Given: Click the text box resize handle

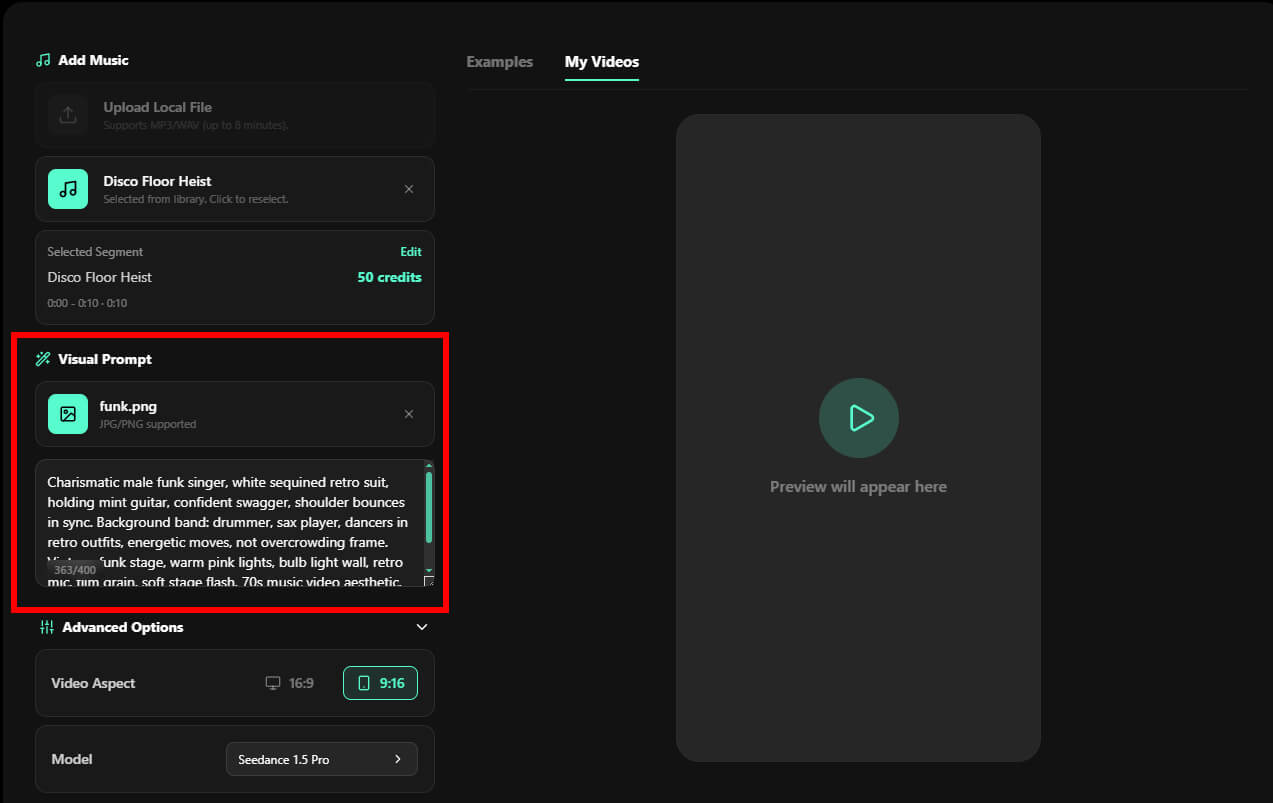Looking at the screenshot, I should 429,581.
